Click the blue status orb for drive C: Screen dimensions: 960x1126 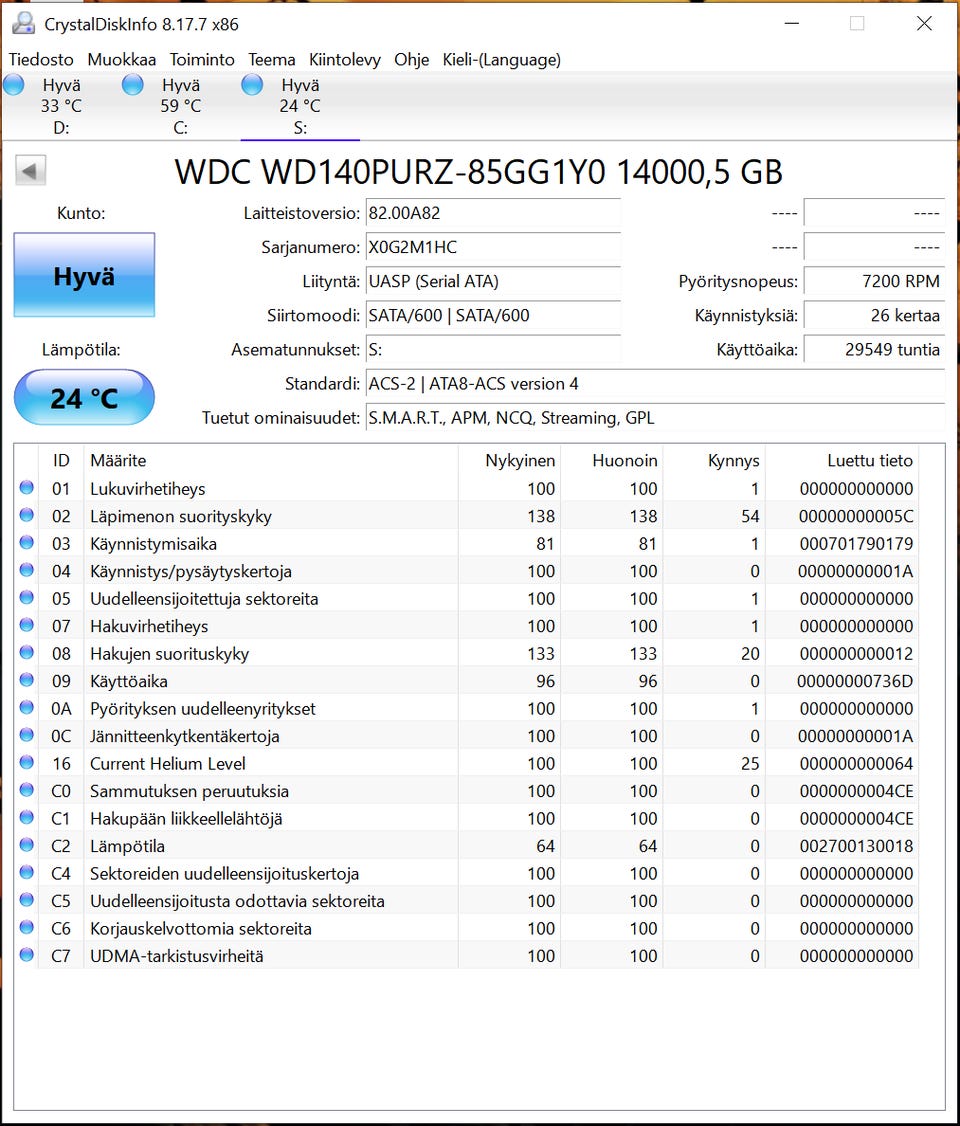pos(133,85)
